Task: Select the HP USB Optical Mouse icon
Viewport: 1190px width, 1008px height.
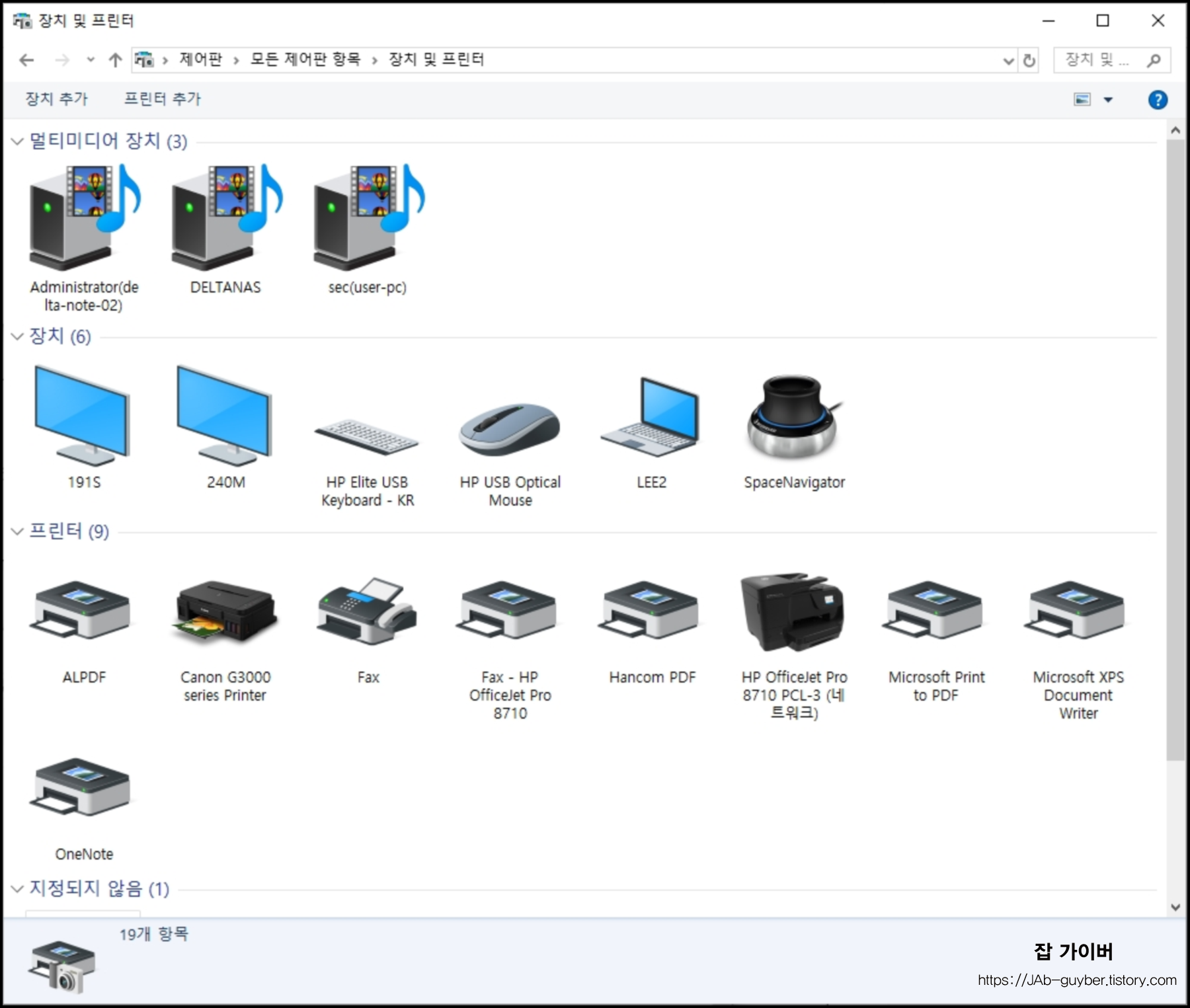Action: [510, 429]
